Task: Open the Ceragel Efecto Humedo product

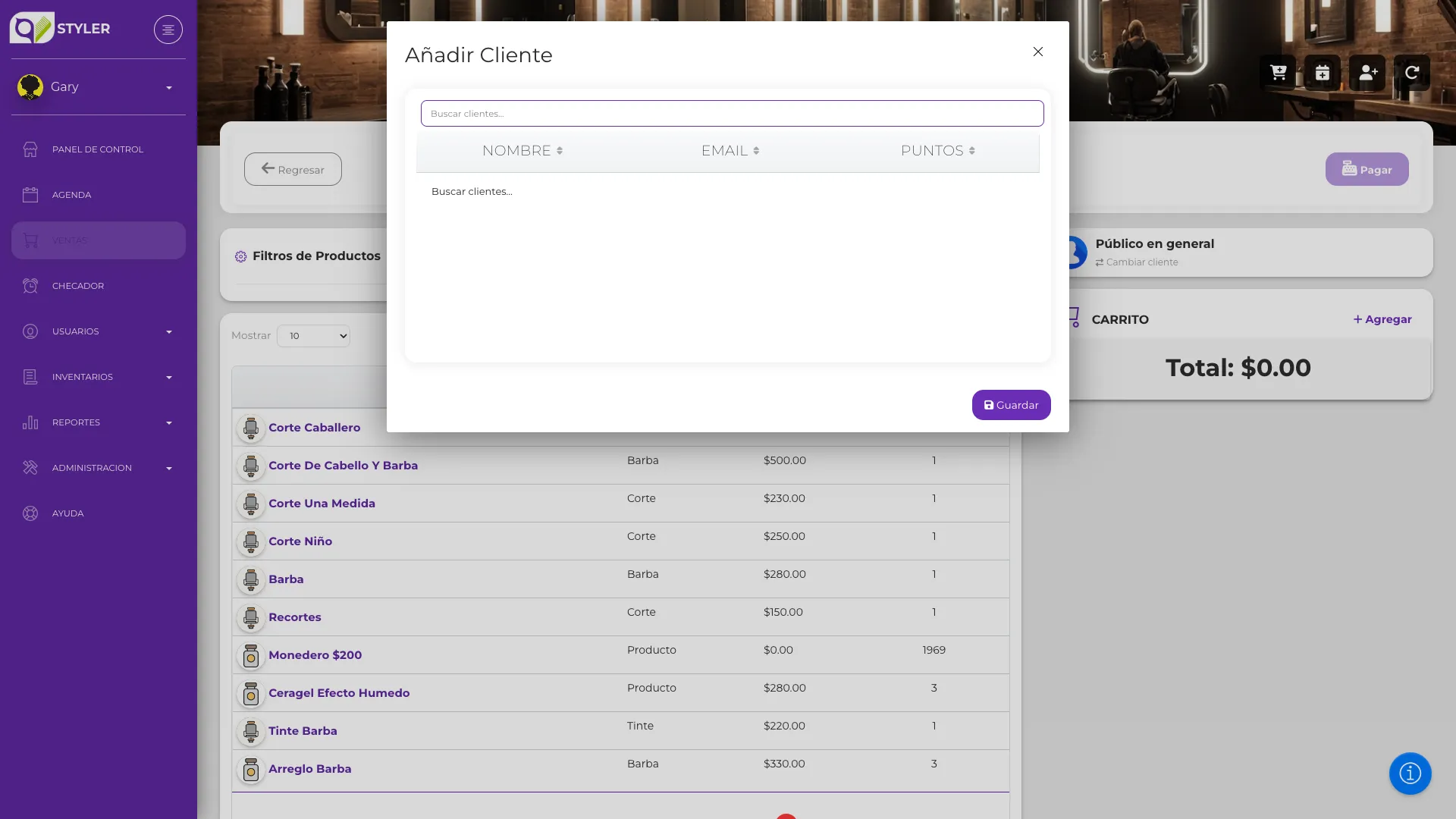Action: click(339, 693)
